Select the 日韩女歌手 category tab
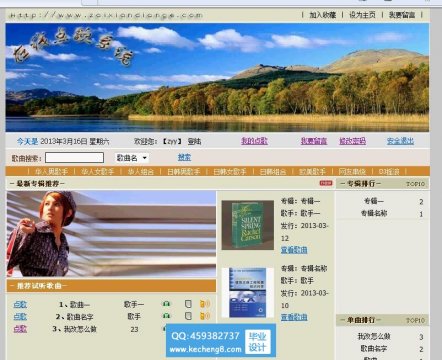The width and height of the screenshot is (442, 360). coord(230,172)
